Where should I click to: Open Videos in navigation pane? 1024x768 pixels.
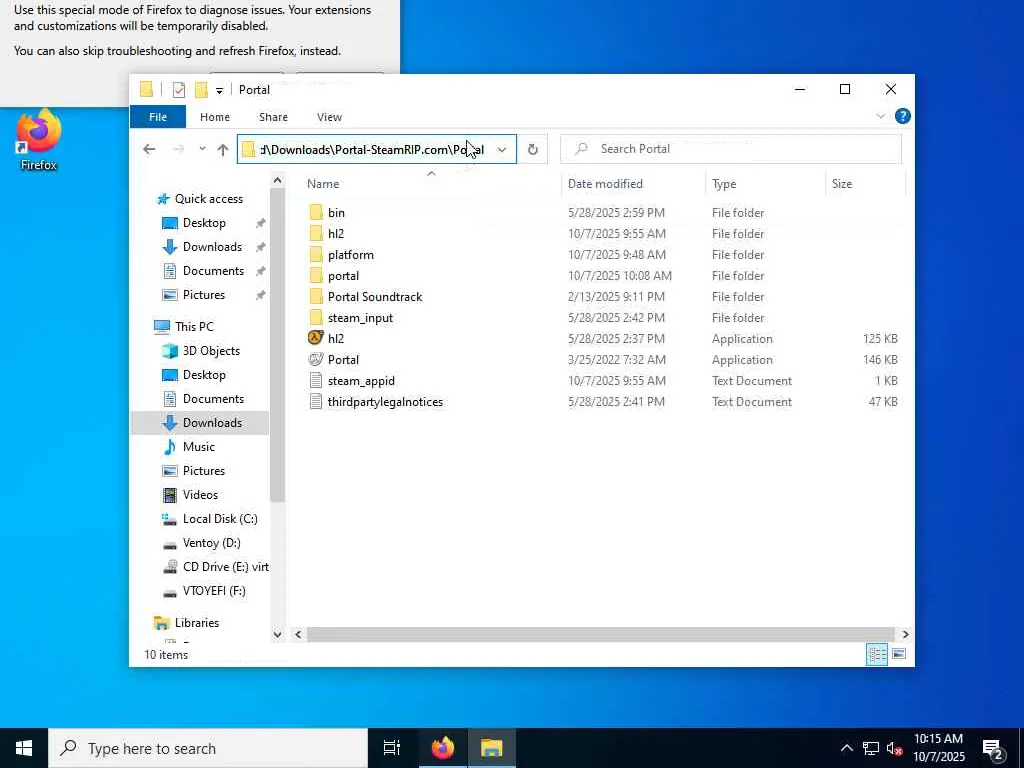click(x=200, y=495)
